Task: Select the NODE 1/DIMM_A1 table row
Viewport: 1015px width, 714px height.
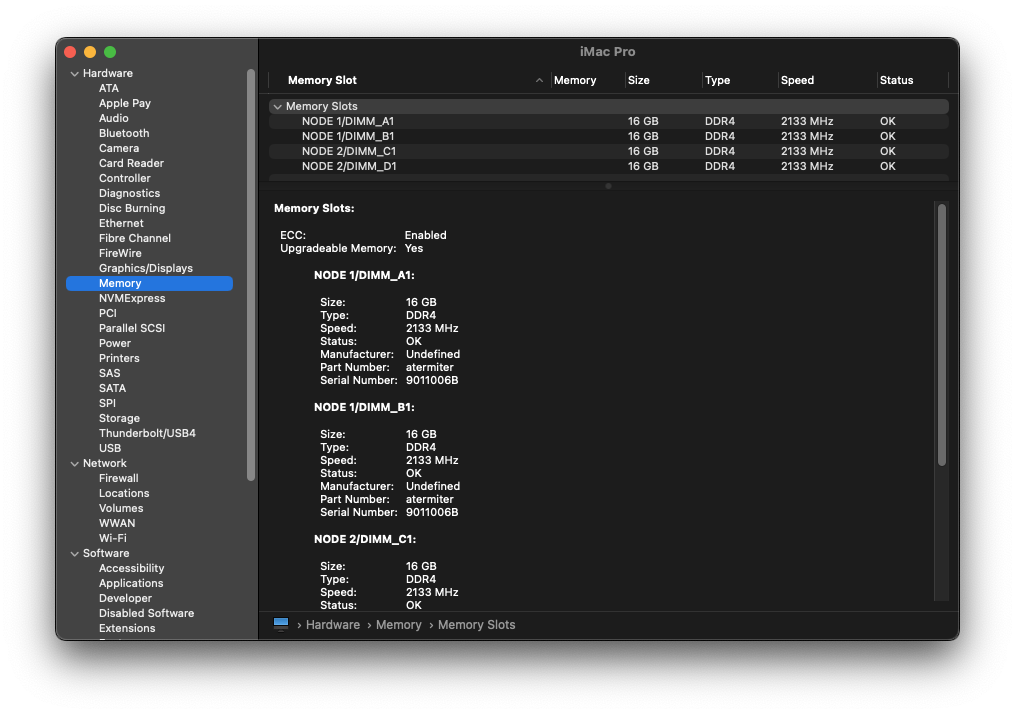Action: (608, 121)
